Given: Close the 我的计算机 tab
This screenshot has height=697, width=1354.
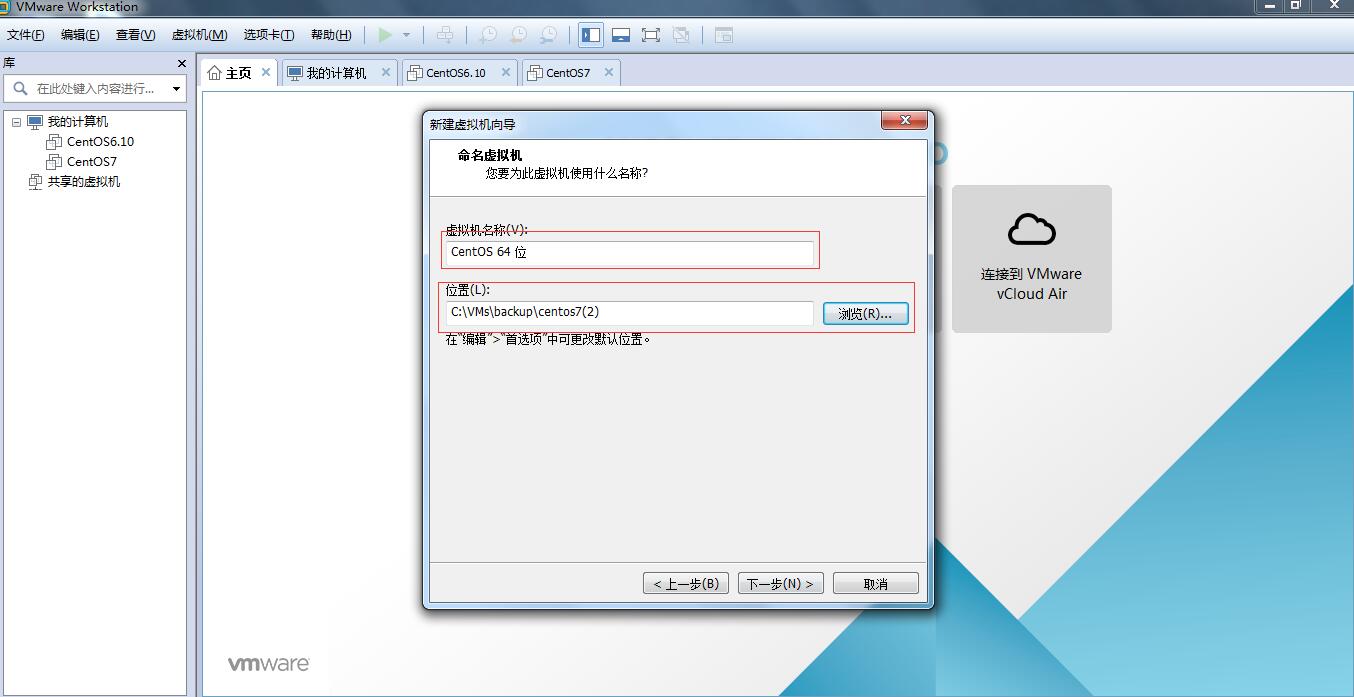Looking at the screenshot, I should (386, 72).
